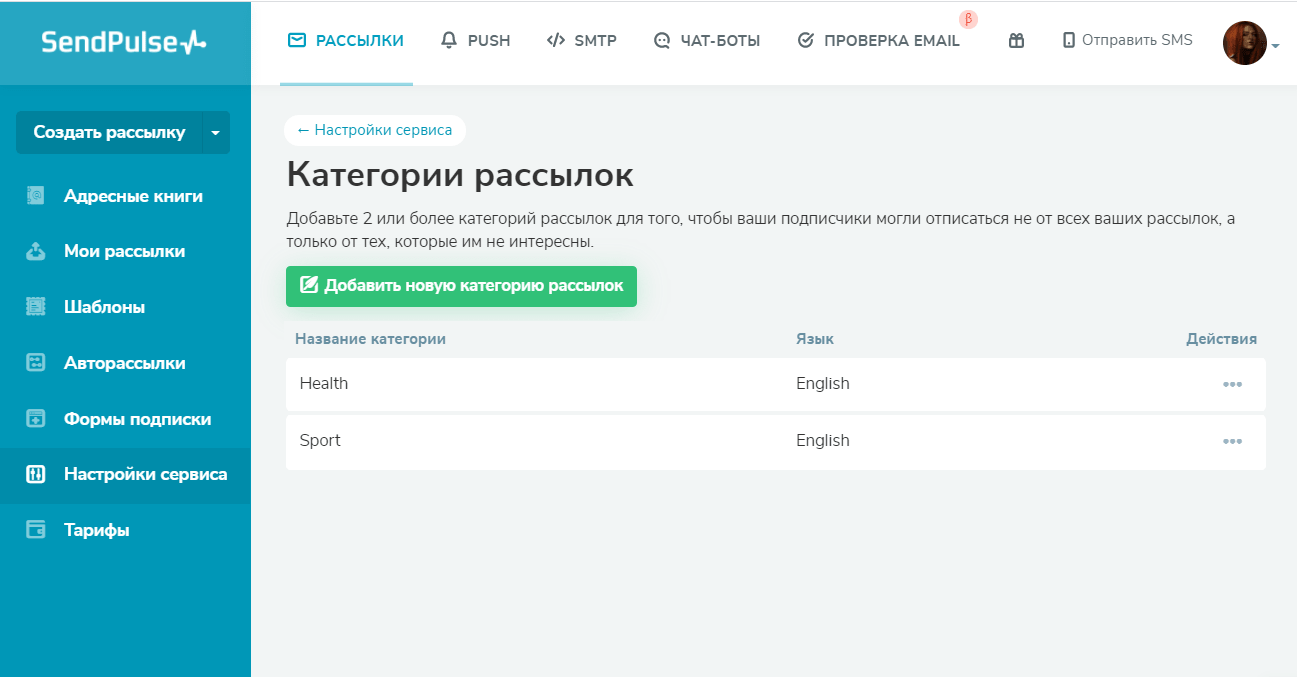Image resolution: width=1297 pixels, height=677 pixels.
Task: Click Отправить SMS in the header
Action: [x=1127, y=41]
